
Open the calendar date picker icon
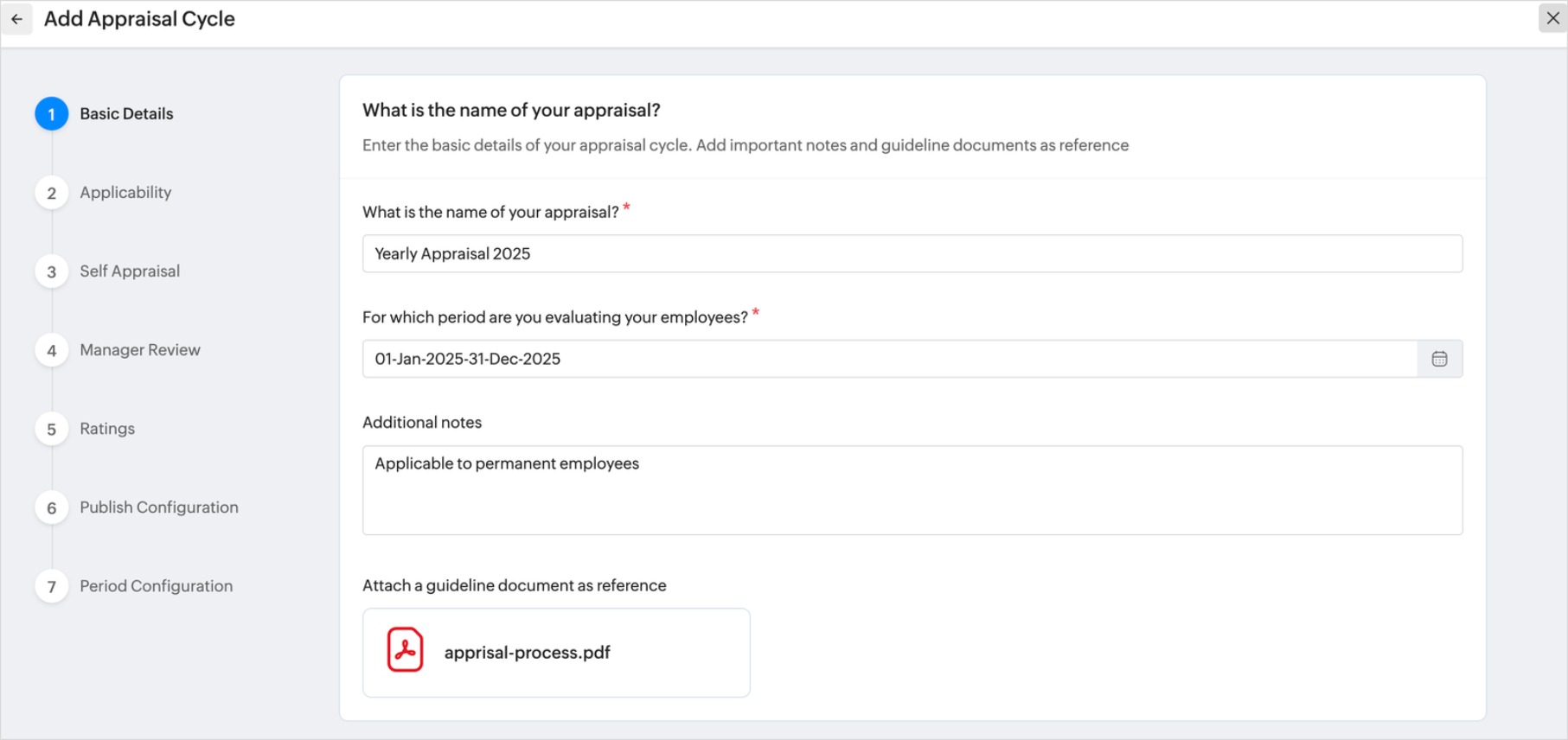point(1439,359)
